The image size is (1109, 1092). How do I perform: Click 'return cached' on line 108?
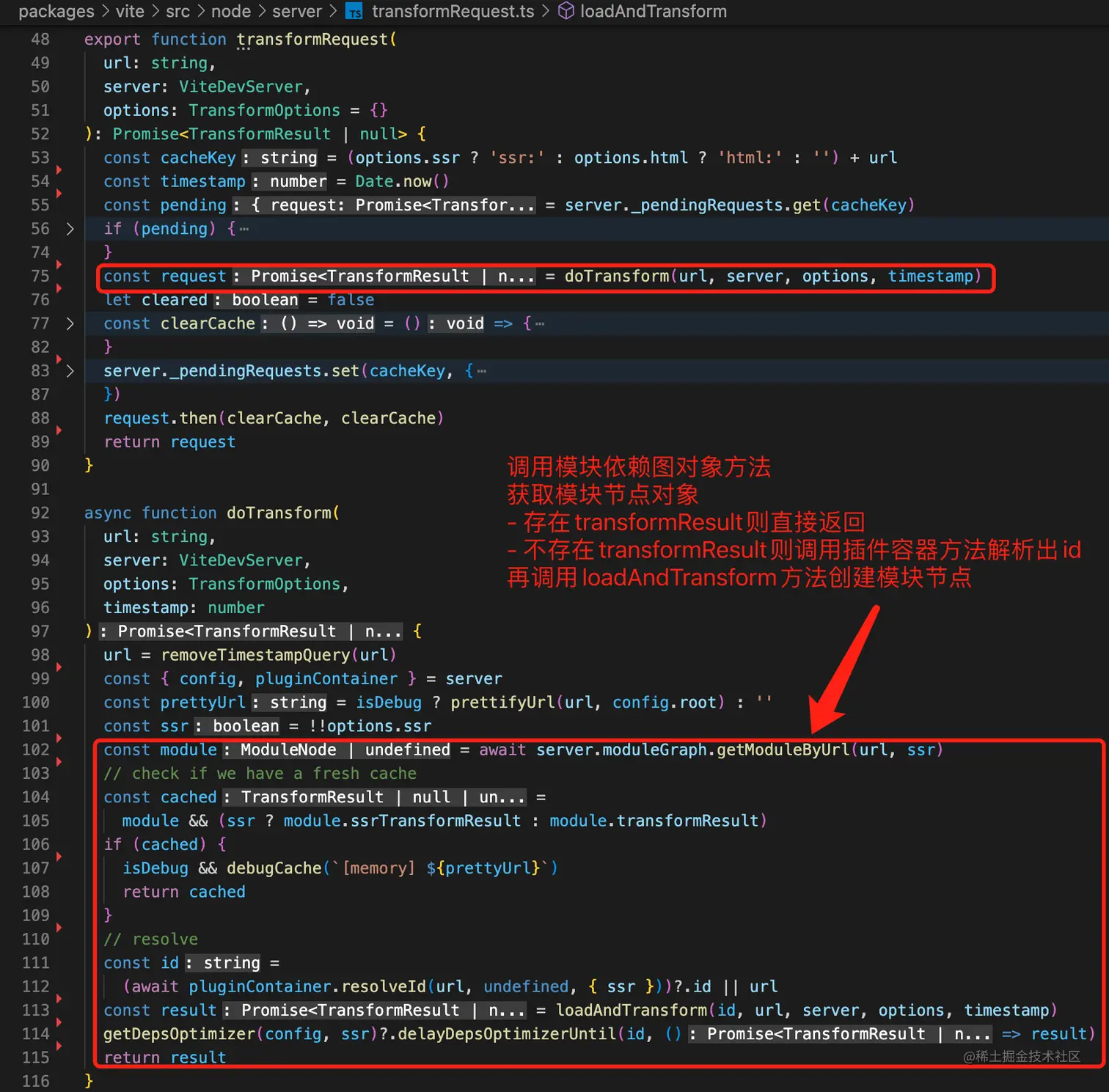(x=184, y=893)
